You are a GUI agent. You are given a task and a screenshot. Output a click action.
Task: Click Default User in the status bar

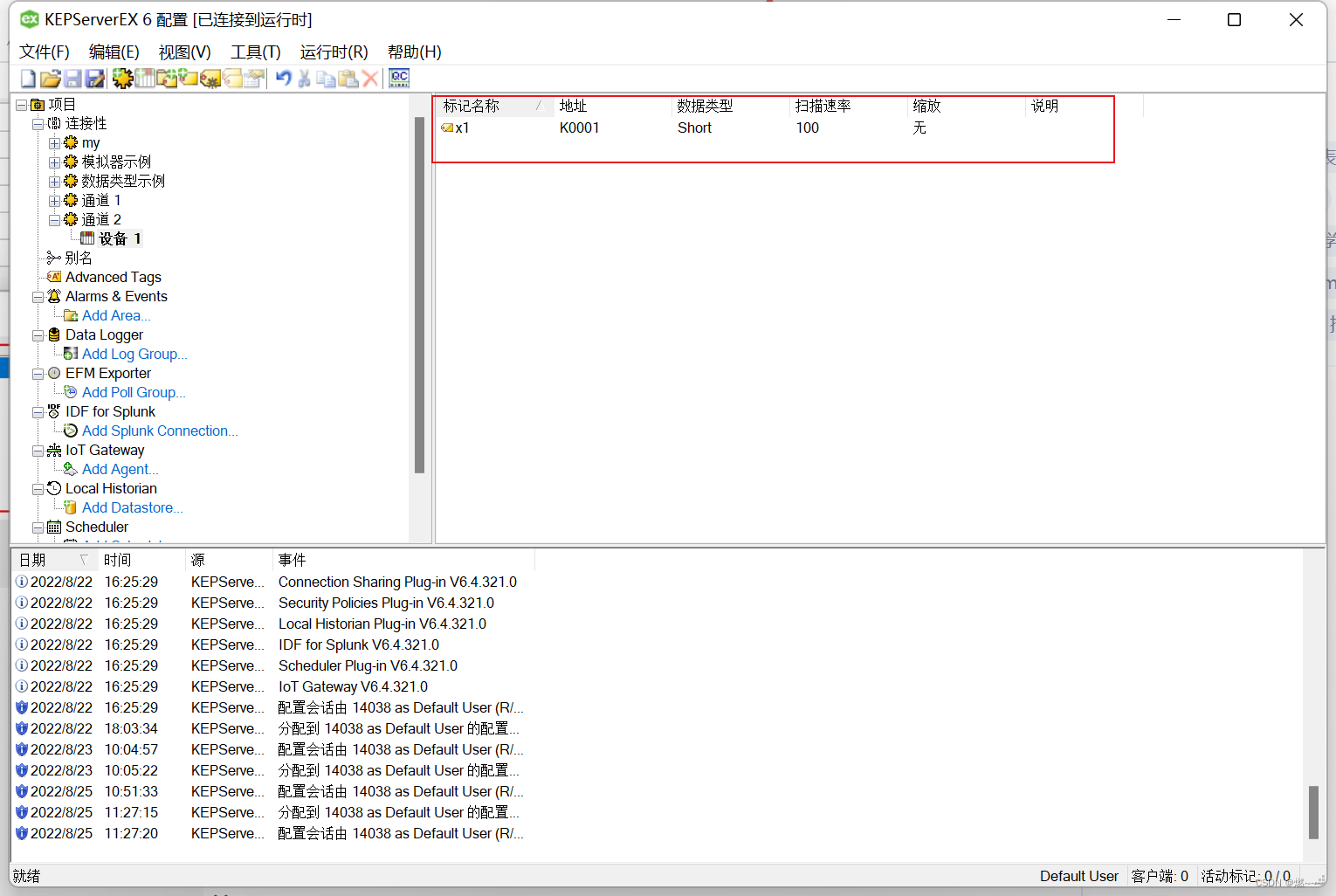1079,876
